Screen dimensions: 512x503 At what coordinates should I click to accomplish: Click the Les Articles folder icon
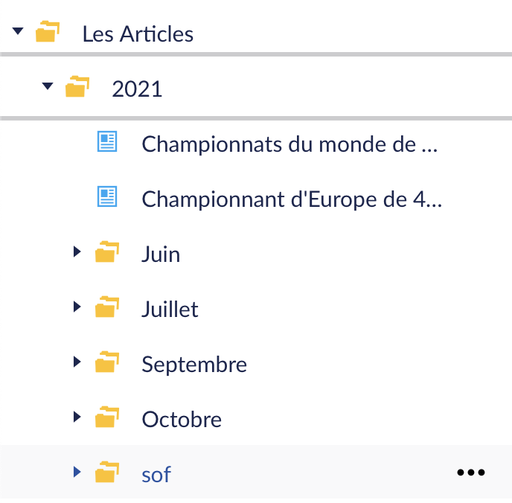pyautogui.click(x=48, y=32)
